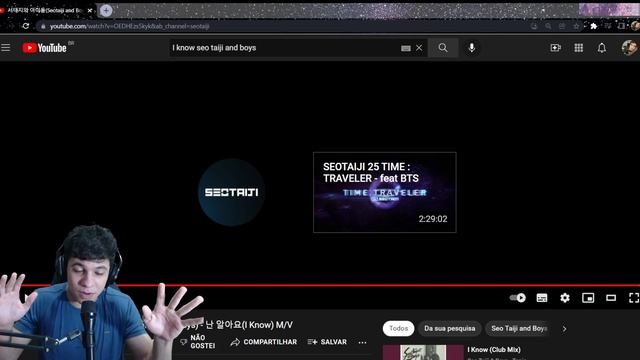Bookmark this page with the star icon
This screenshot has height=360, width=640.
[x=576, y=26]
